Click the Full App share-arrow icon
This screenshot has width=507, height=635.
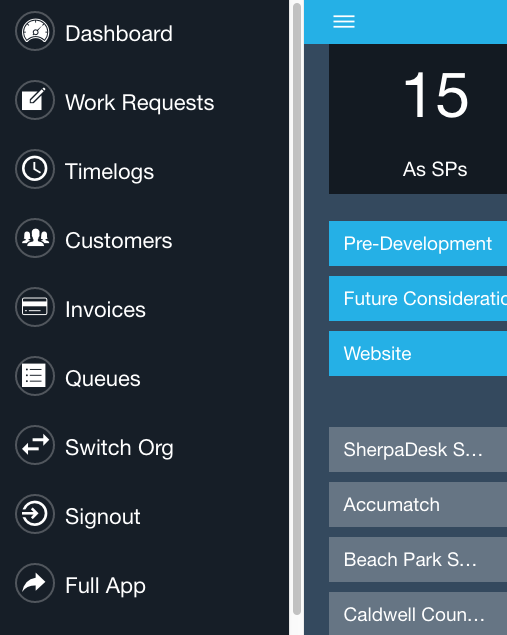(x=35, y=583)
